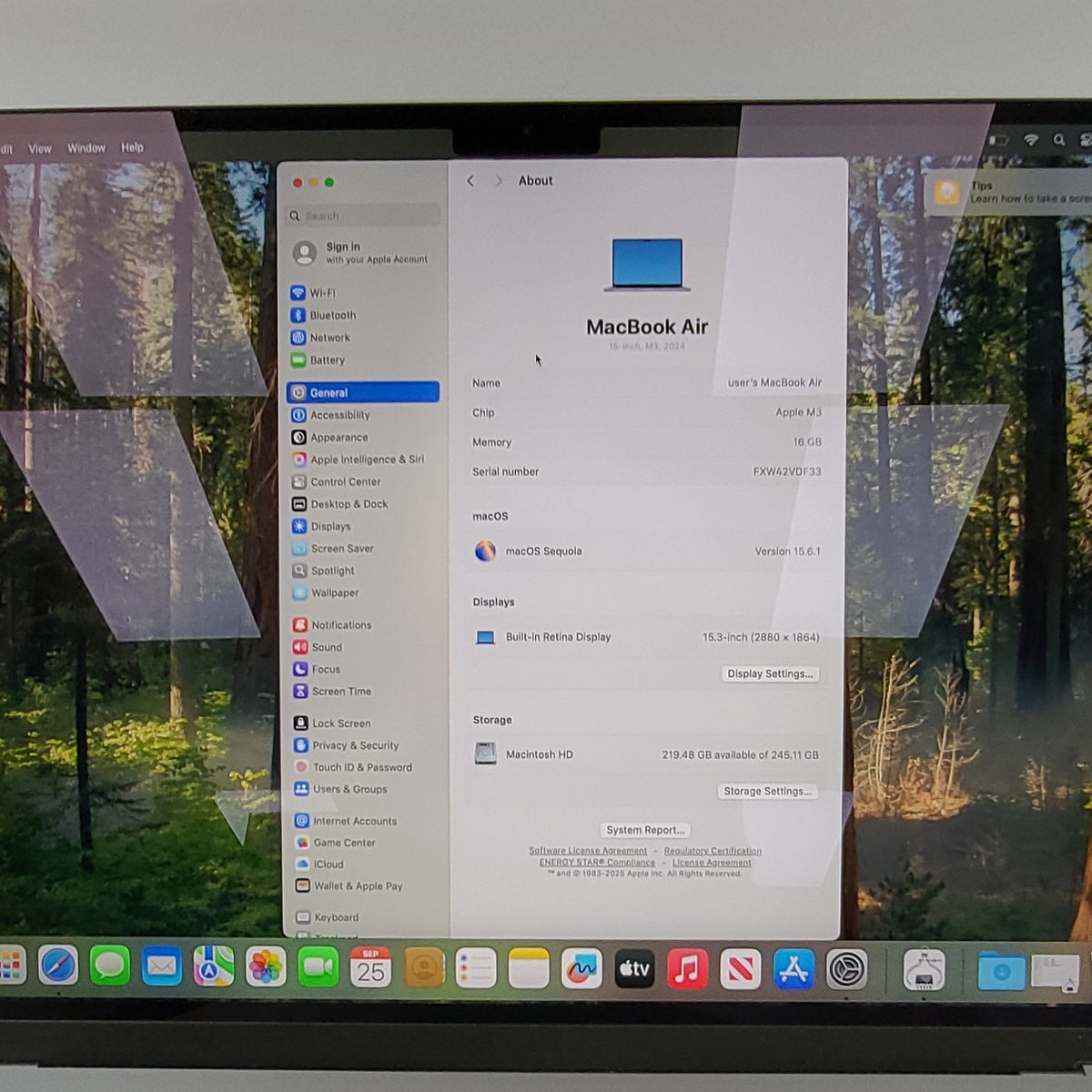Open Lock Screen settings
The width and height of the screenshot is (1092, 1092).
point(332,723)
